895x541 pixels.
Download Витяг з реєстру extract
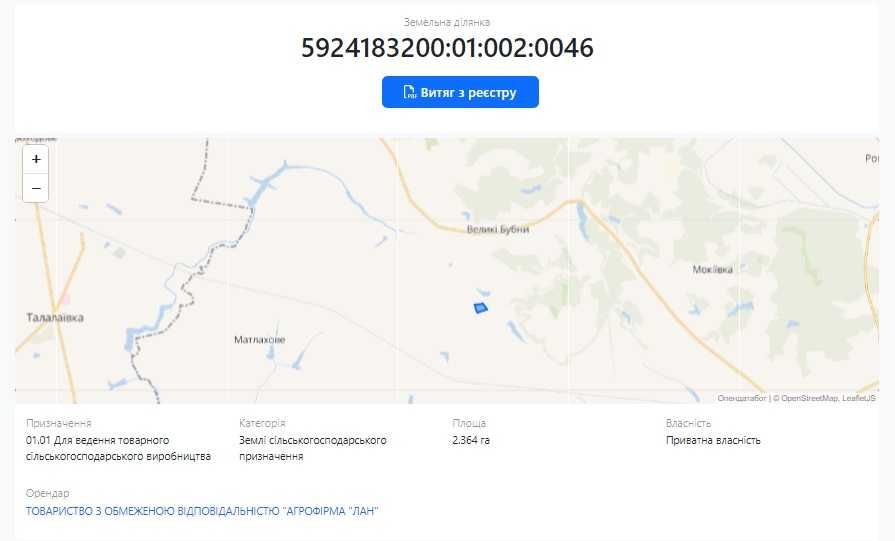pyautogui.click(x=460, y=92)
